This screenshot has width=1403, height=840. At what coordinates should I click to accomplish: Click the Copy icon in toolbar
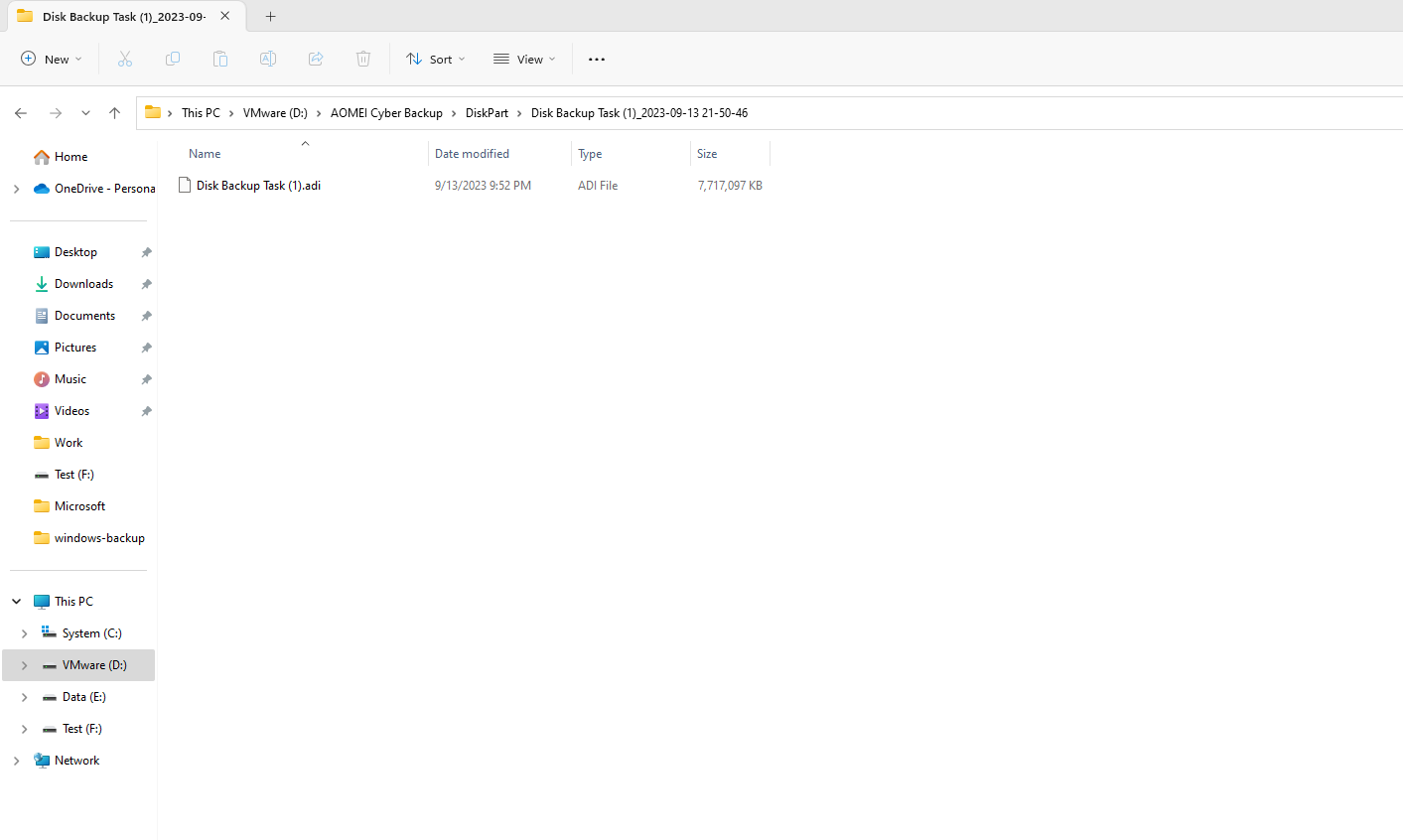(x=173, y=59)
